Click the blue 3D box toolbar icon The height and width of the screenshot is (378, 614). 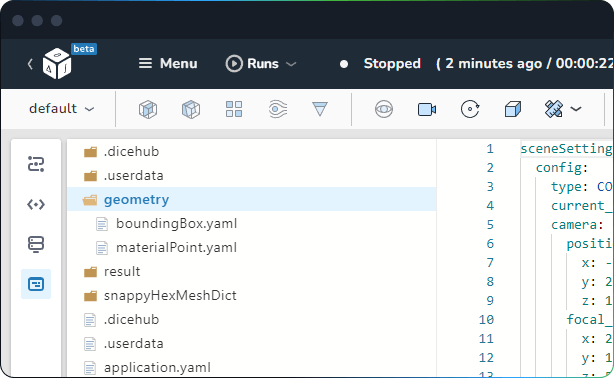pyautogui.click(x=513, y=109)
